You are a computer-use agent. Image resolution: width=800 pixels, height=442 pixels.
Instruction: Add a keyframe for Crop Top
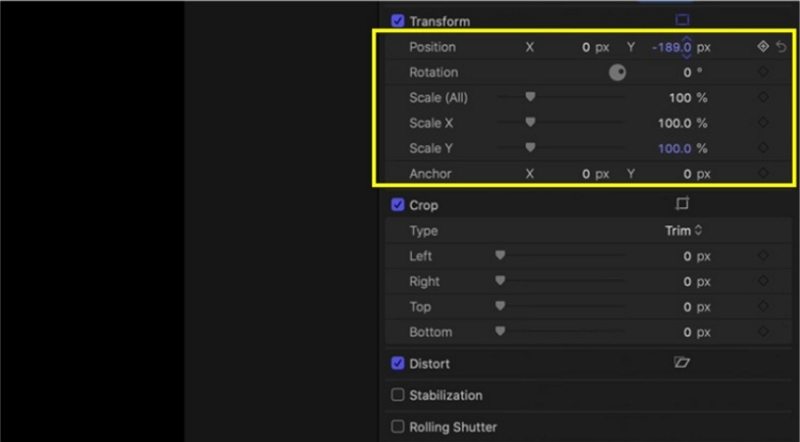coord(763,306)
